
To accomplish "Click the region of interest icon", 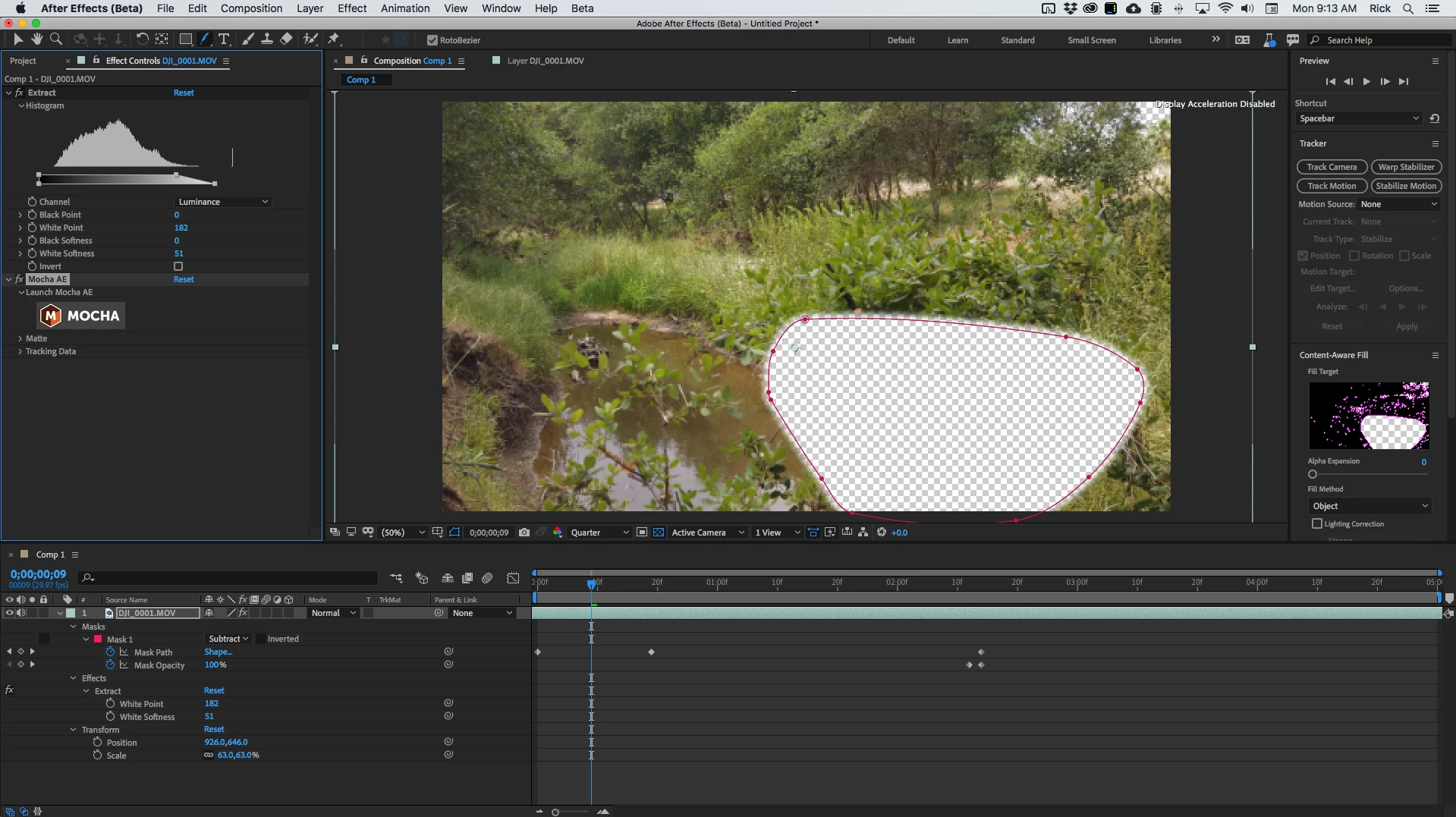I will [642, 533].
